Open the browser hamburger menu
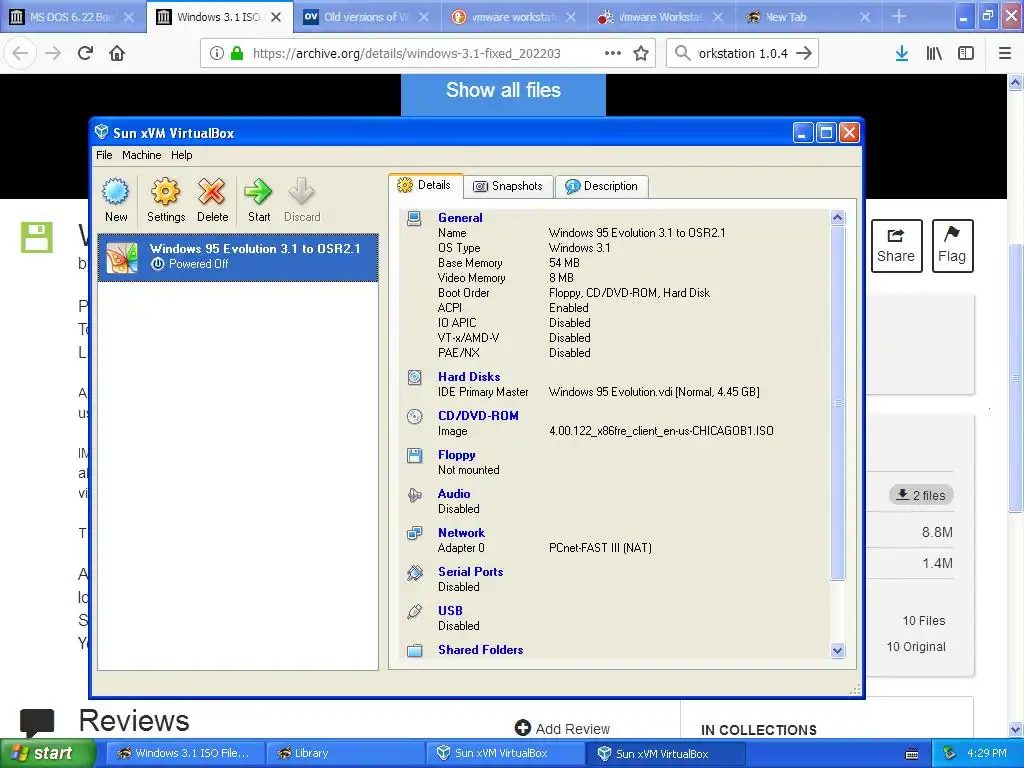Image resolution: width=1024 pixels, height=768 pixels. (x=1005, y=53)
